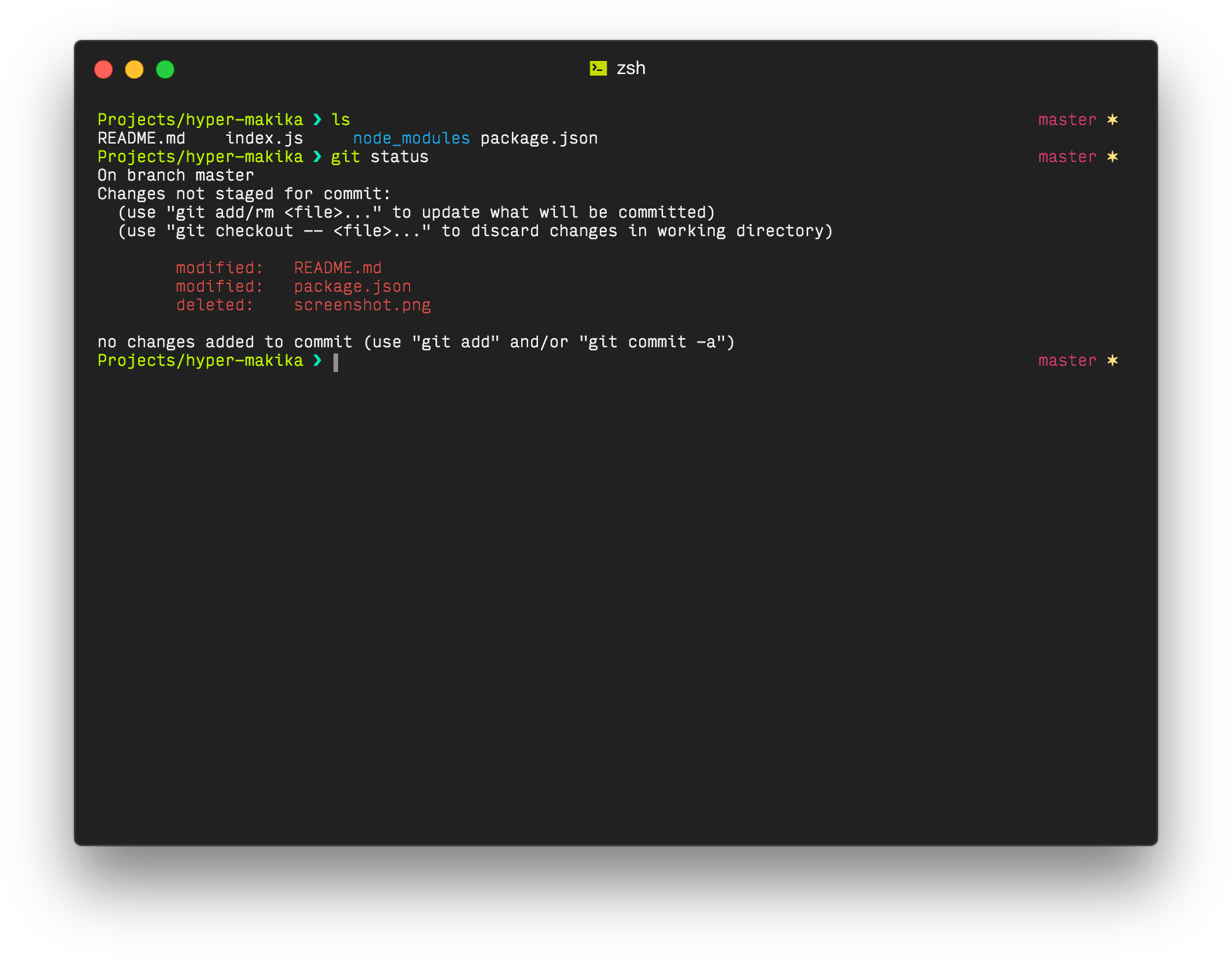
Task: Click the yellow minimize window button
Action: click(x=134, y=69)
